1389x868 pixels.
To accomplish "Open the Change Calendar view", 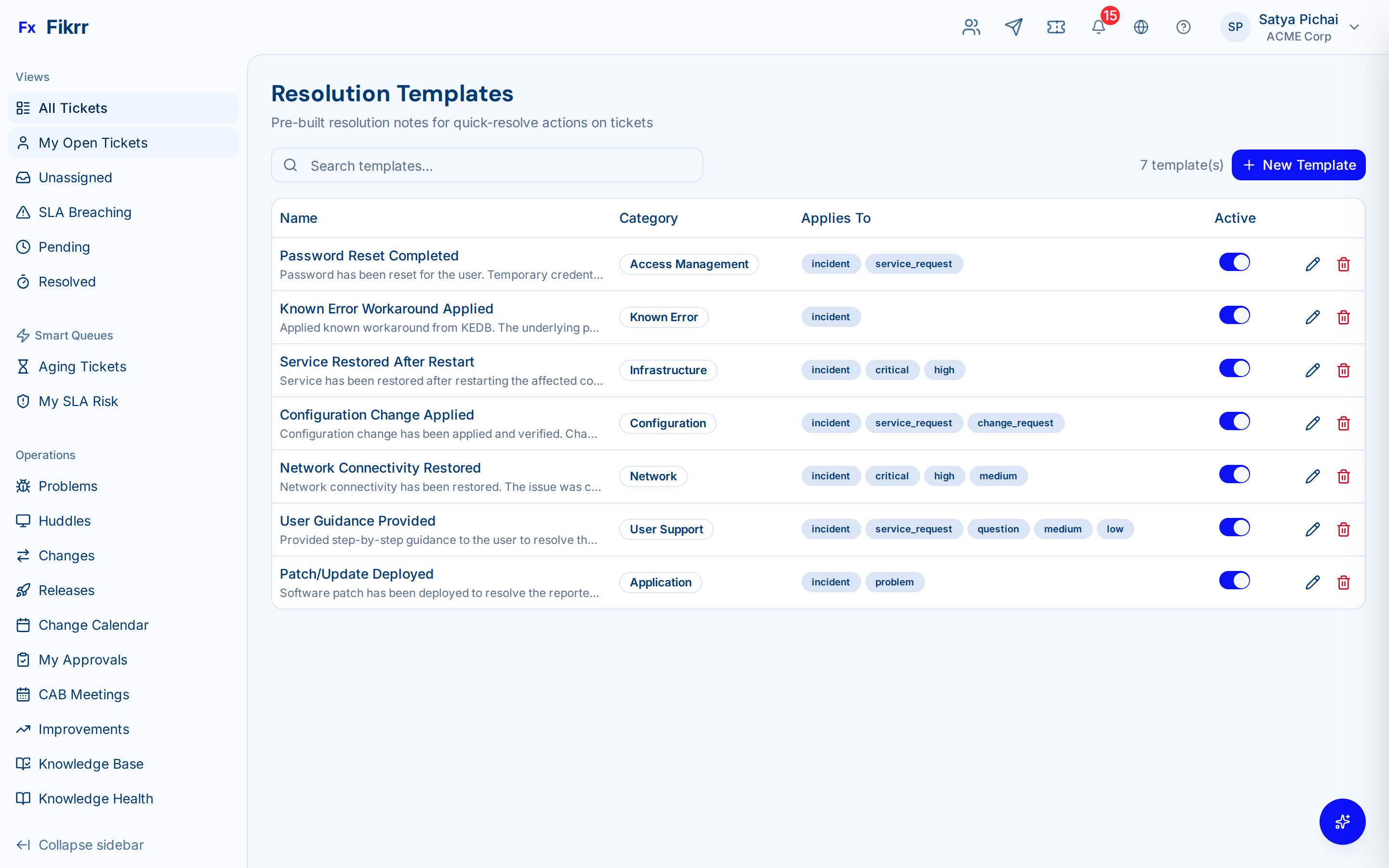I will [x=93, y=624].
